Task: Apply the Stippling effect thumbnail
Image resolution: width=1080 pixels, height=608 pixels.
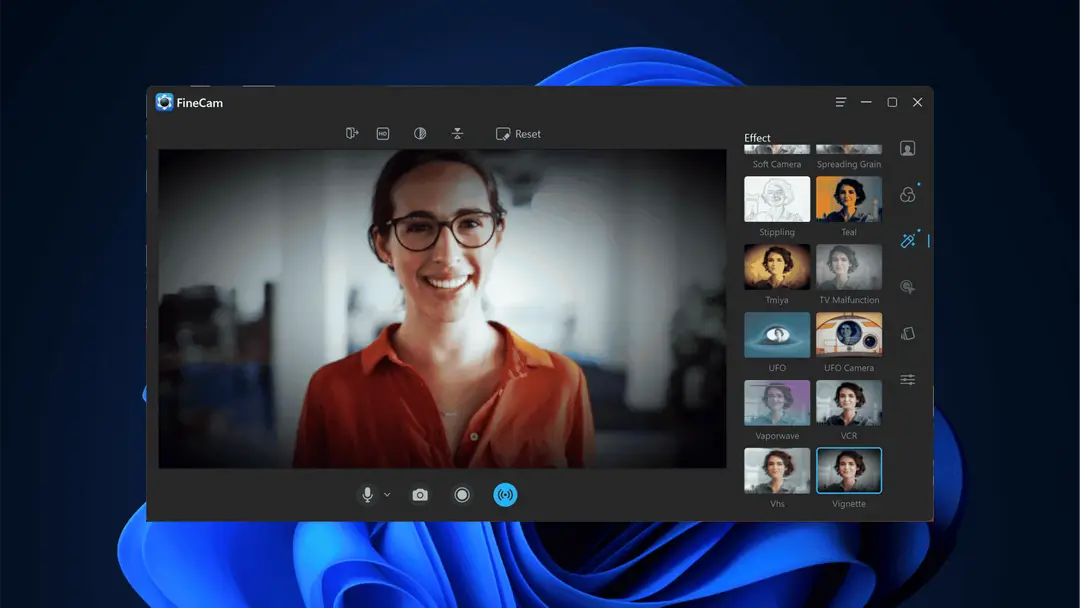Action: click(777, 199)
